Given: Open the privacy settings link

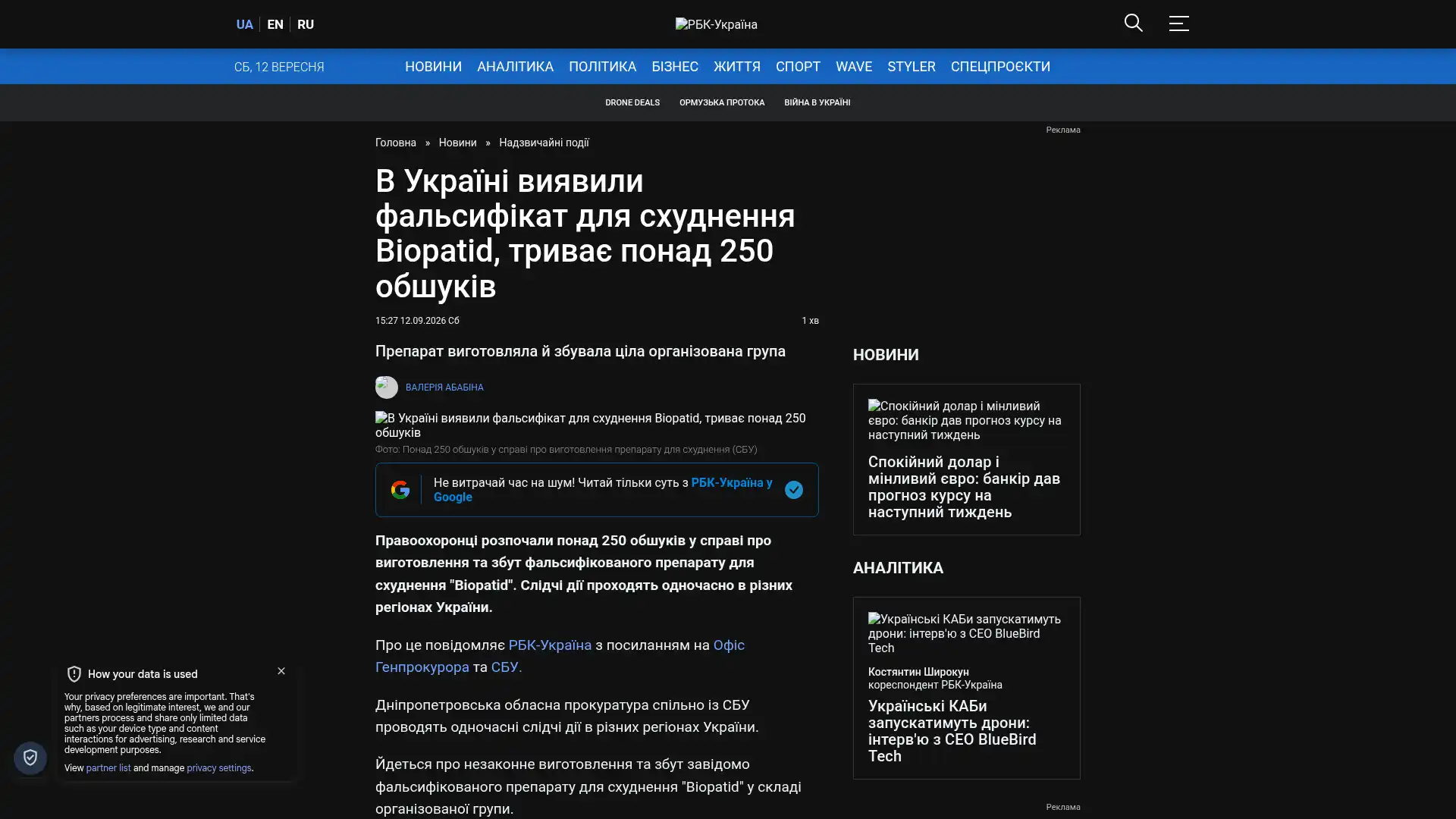Looking at the screenshot, I should click(219, 768).
